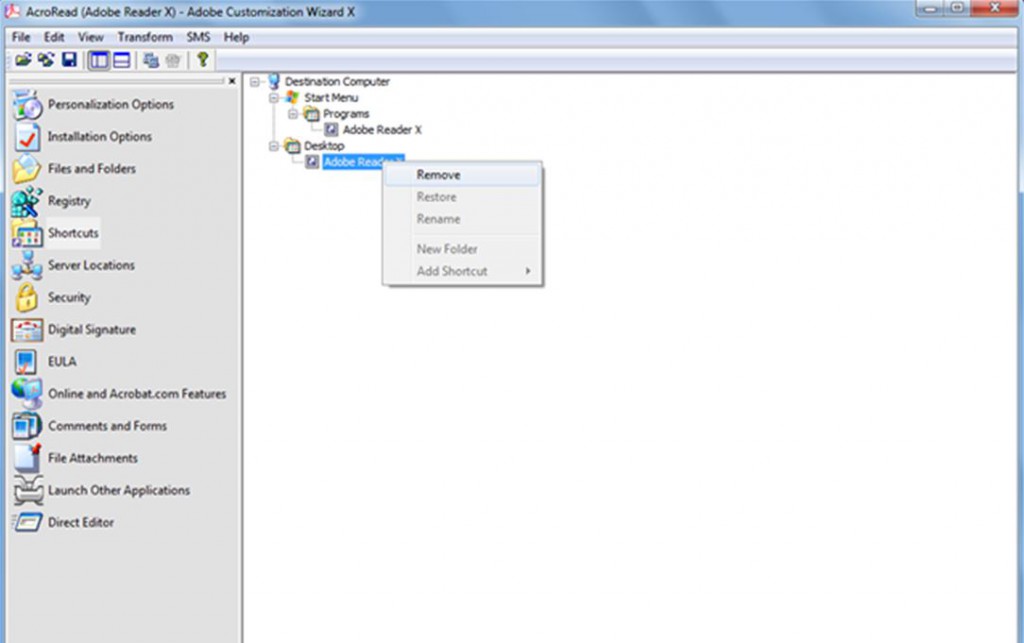Select the Registry icon in the sidebar
1024x643 pixels.
tap(27, 201)
